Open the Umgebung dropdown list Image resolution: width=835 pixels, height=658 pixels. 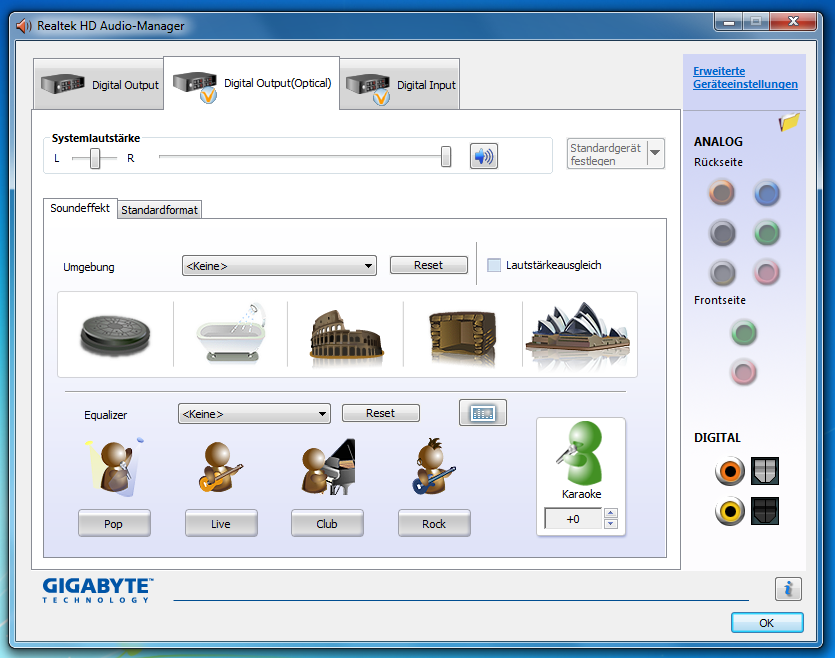click(x=279, y=266)
